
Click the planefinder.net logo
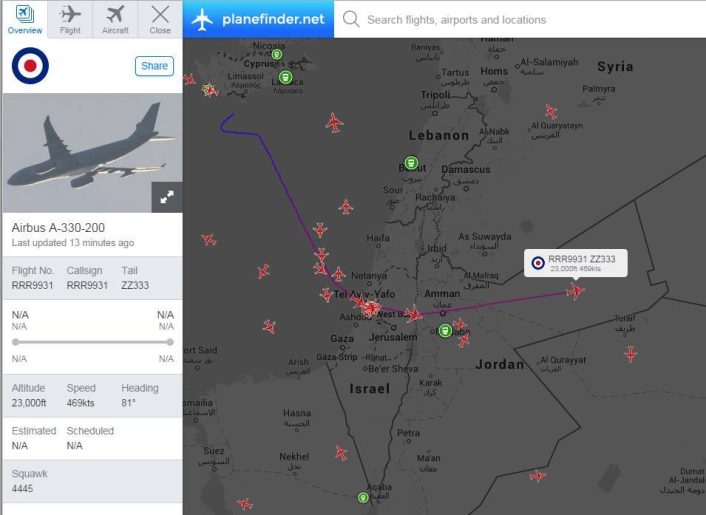(x=258, y=19)
